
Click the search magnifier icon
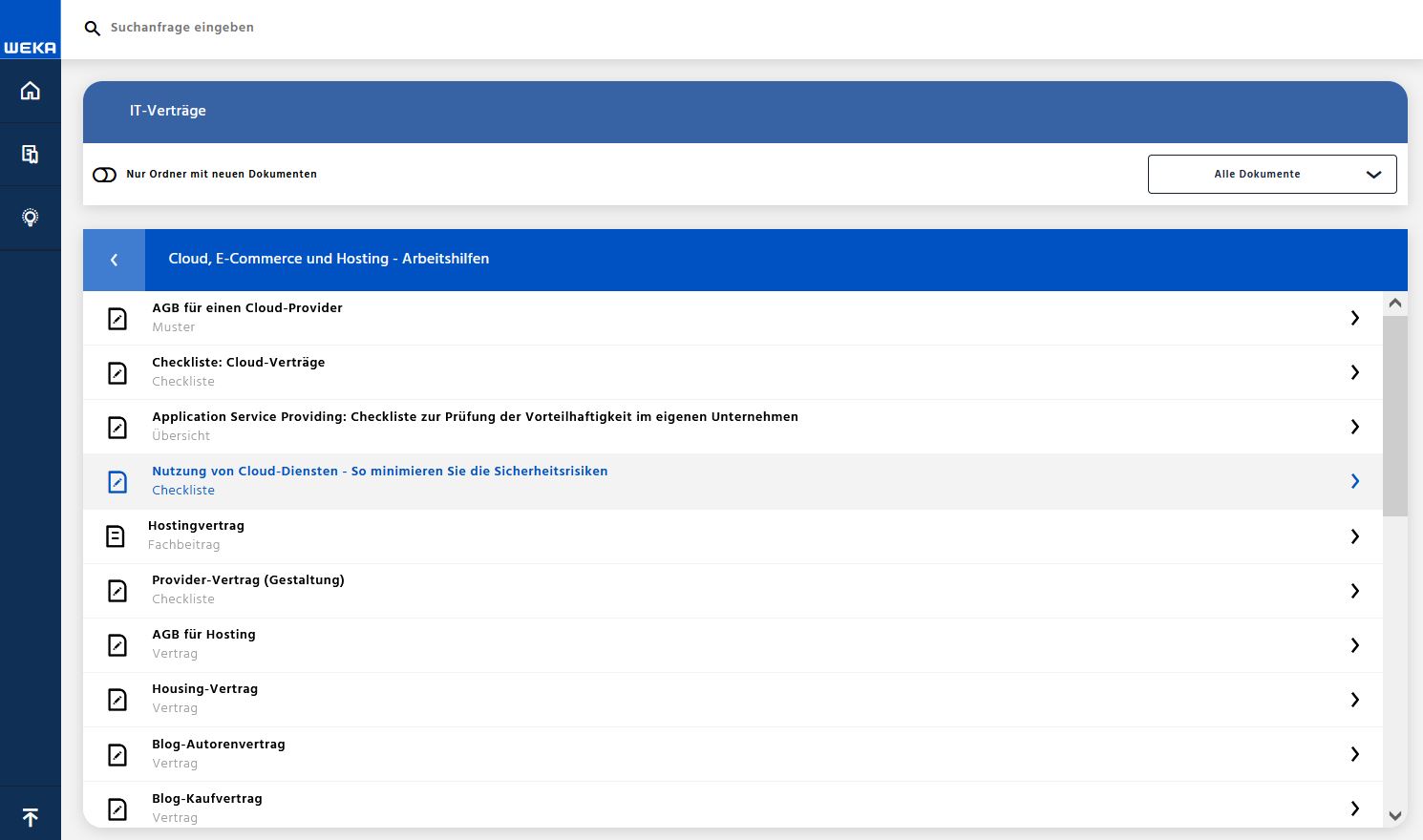point(93,29)
